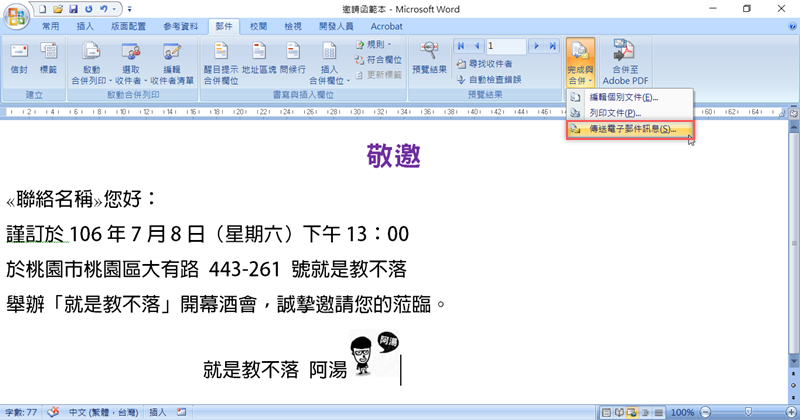Open the 版面配置 tab

pyautogui.click(x=128, y=26)
